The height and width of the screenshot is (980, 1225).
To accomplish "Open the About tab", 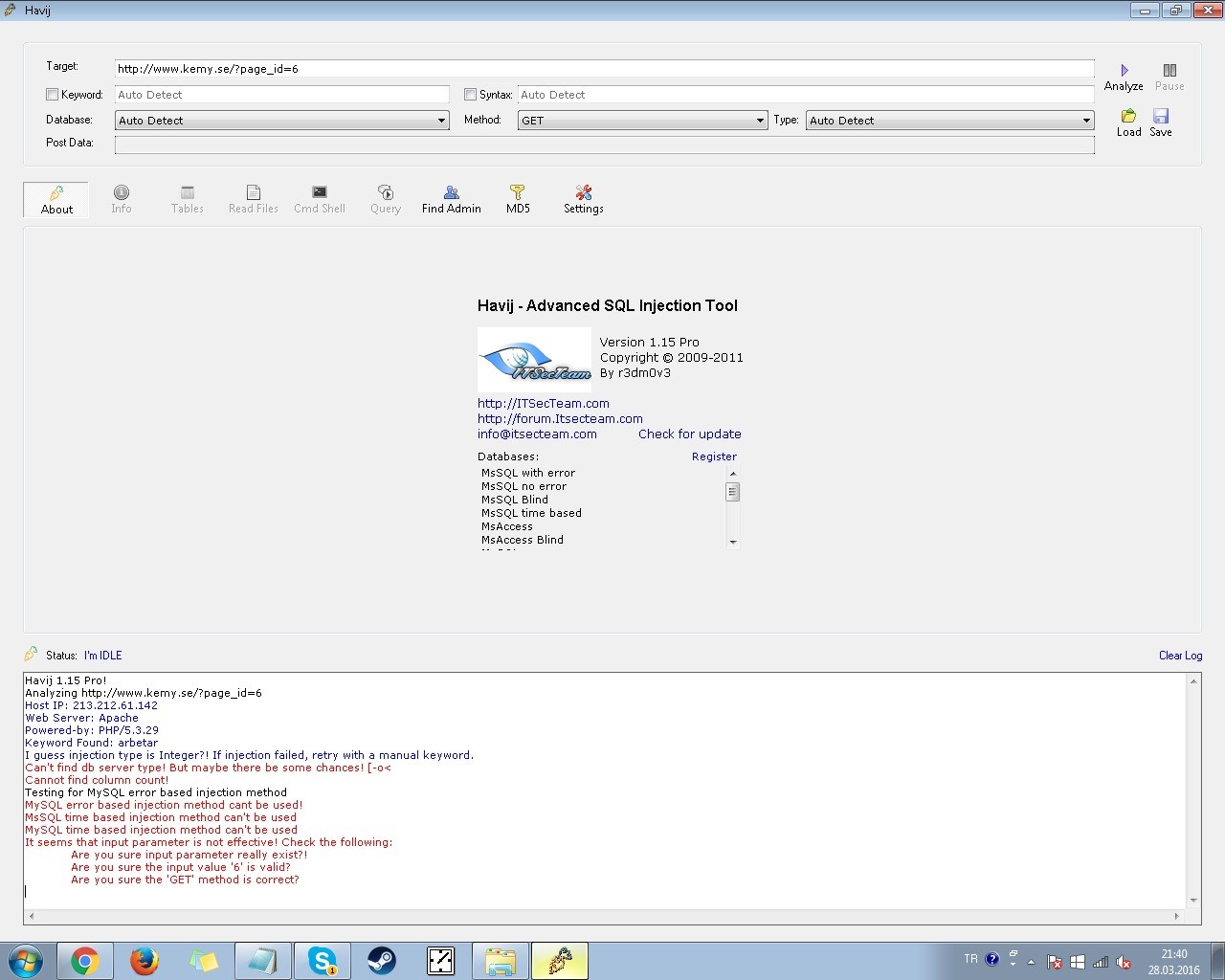I will coord(56,200).
